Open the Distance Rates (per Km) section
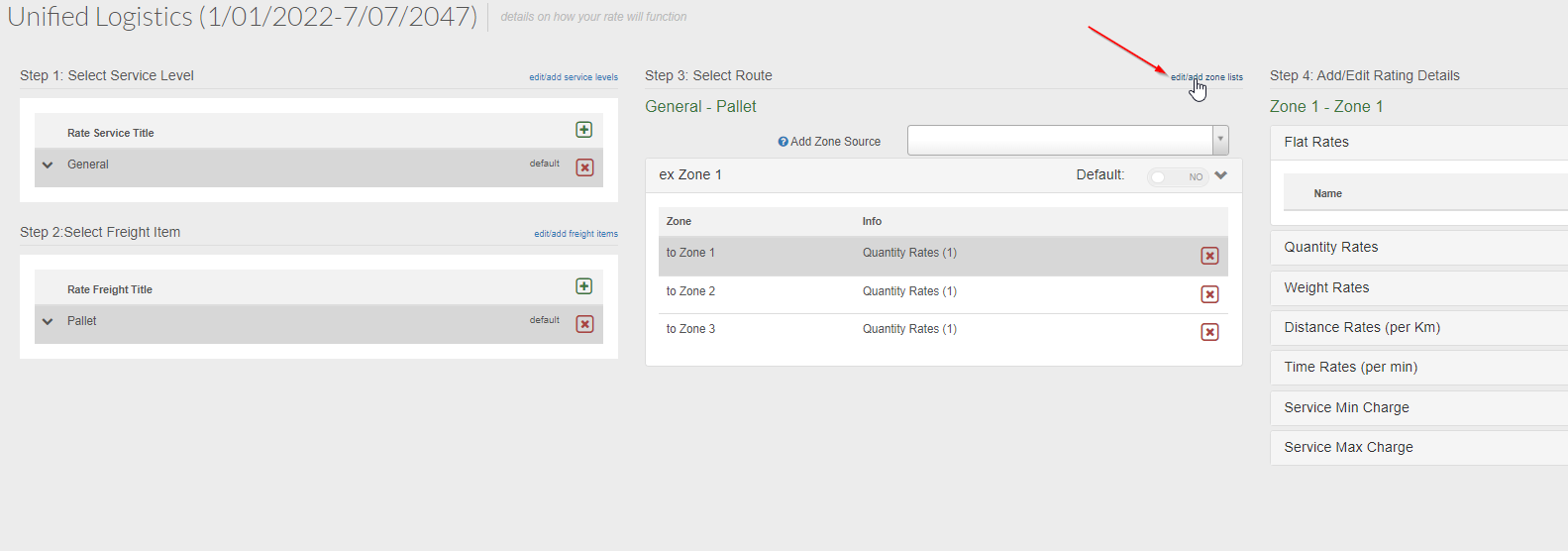1568x551 pixels. click(1362, 327)
